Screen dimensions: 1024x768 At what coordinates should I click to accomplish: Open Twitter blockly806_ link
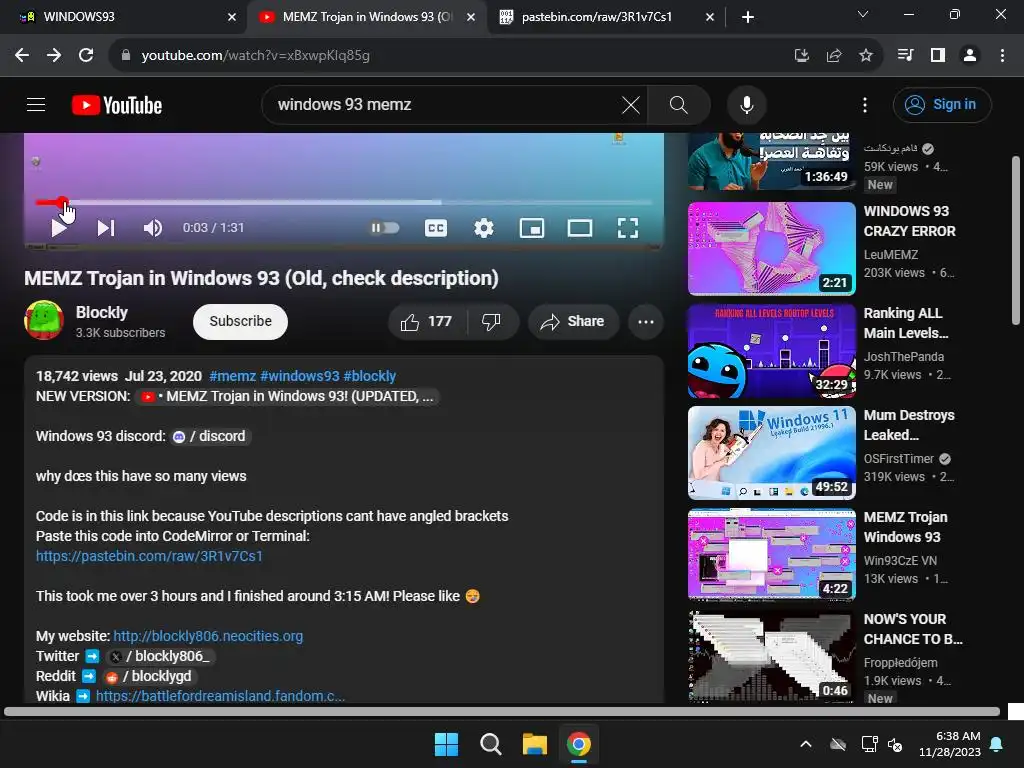(x=160, y=656)
